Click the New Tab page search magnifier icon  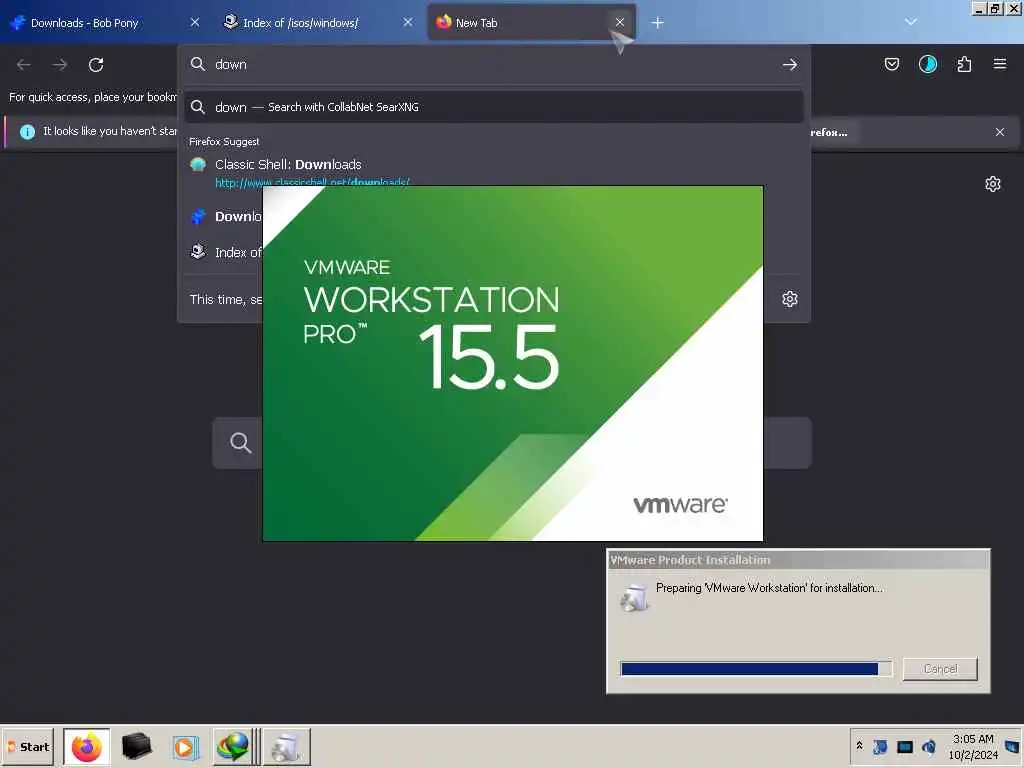pyautogui.click(x=240, y=443)
